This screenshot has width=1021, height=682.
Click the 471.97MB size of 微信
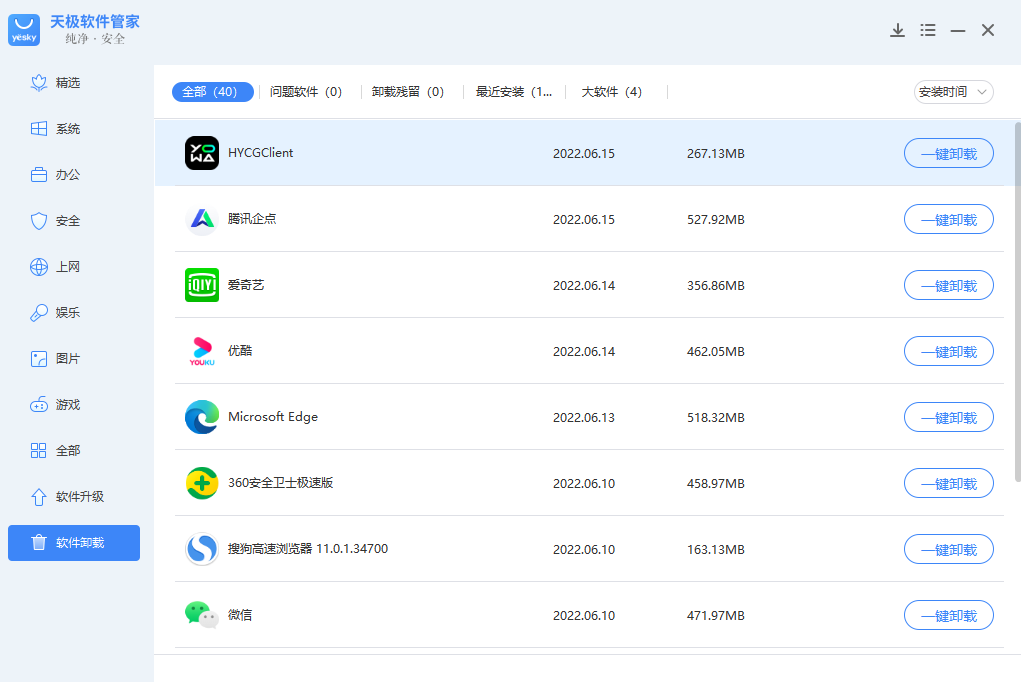click(x=716, y=616)
